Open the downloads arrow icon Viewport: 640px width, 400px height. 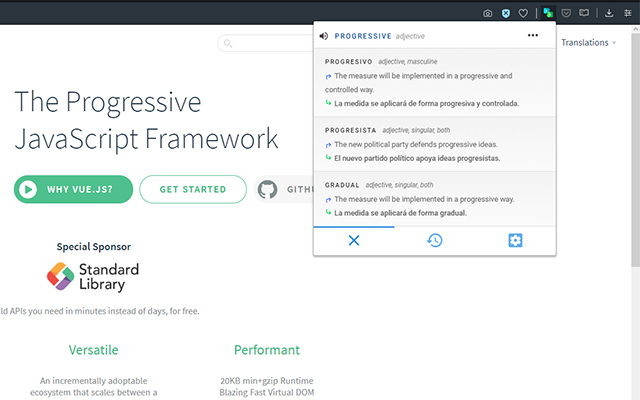click(x=609, y=13)
